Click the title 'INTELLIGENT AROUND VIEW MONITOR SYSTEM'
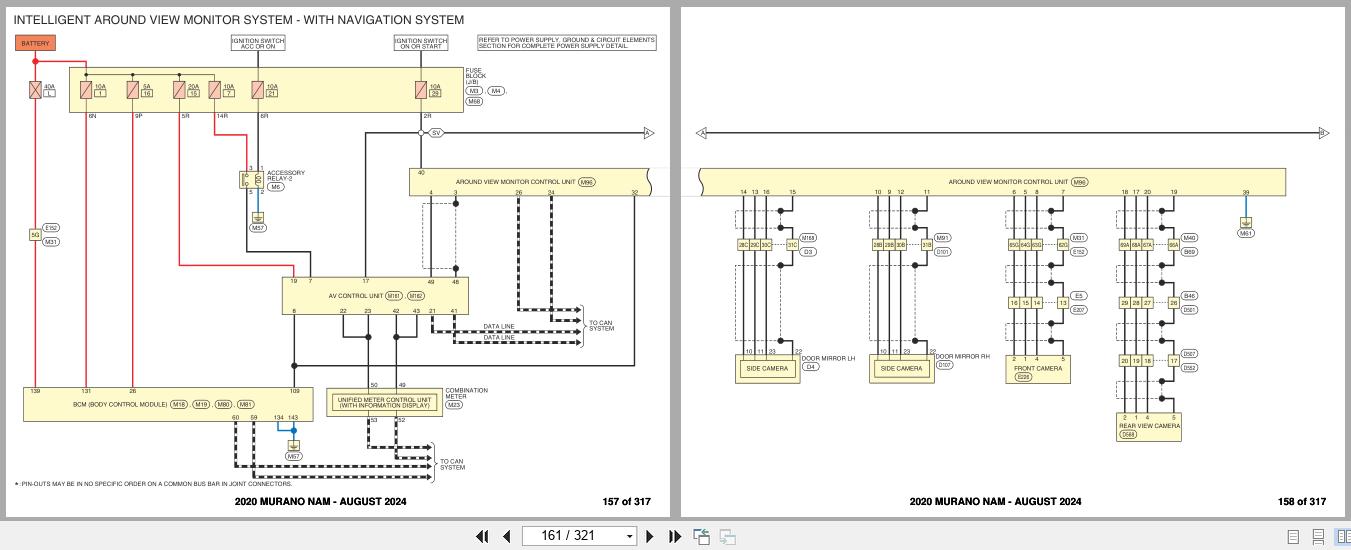The height and width of the screenshot is (550, 1351). pyautogui.click(x=238, y=20)
